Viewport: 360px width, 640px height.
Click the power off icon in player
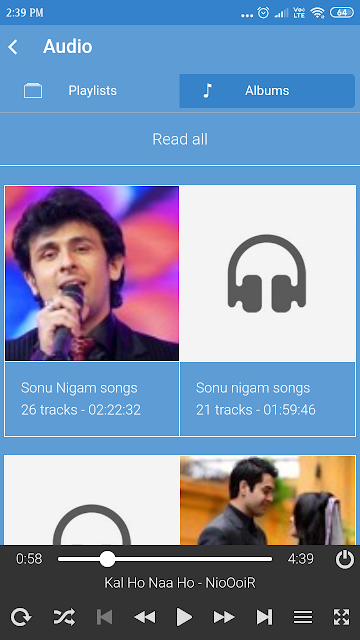[345, 559]
